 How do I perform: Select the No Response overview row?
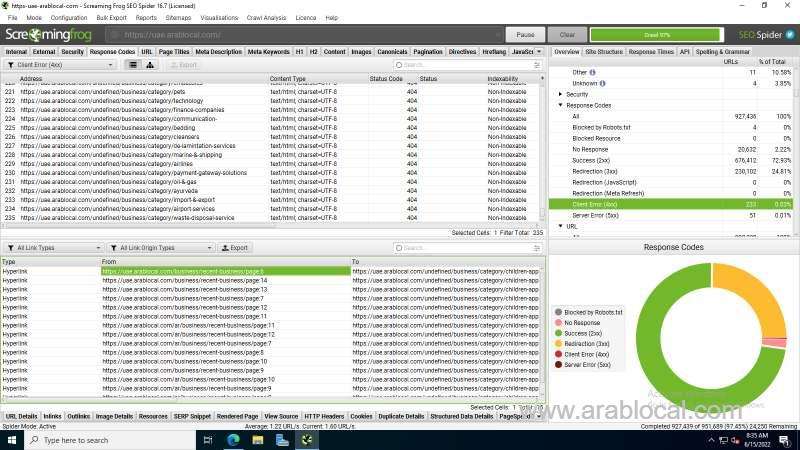tap(671, 149)
